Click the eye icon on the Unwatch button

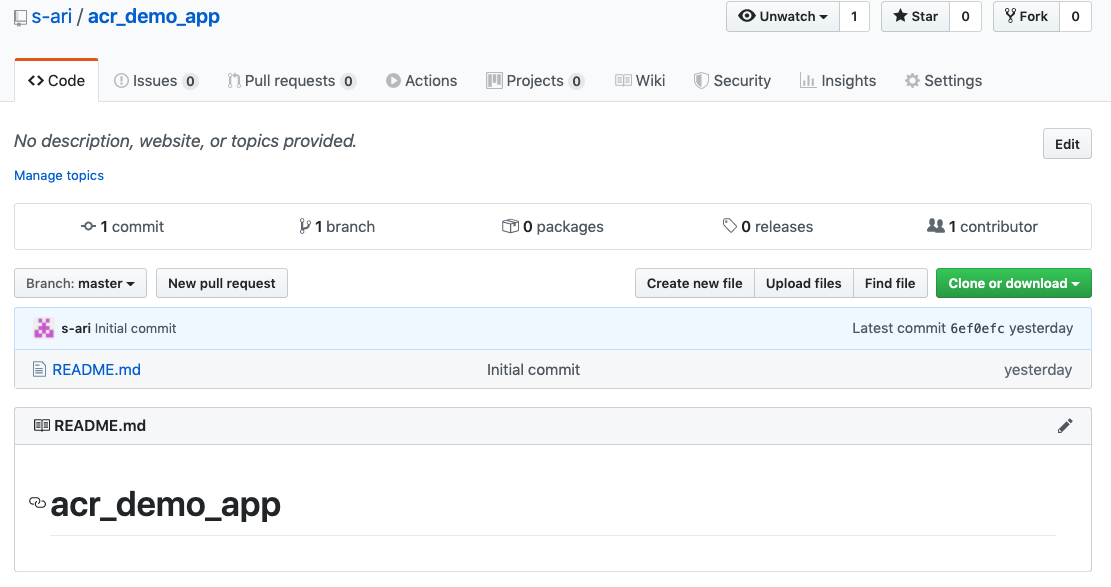click(x=747, y=16)
